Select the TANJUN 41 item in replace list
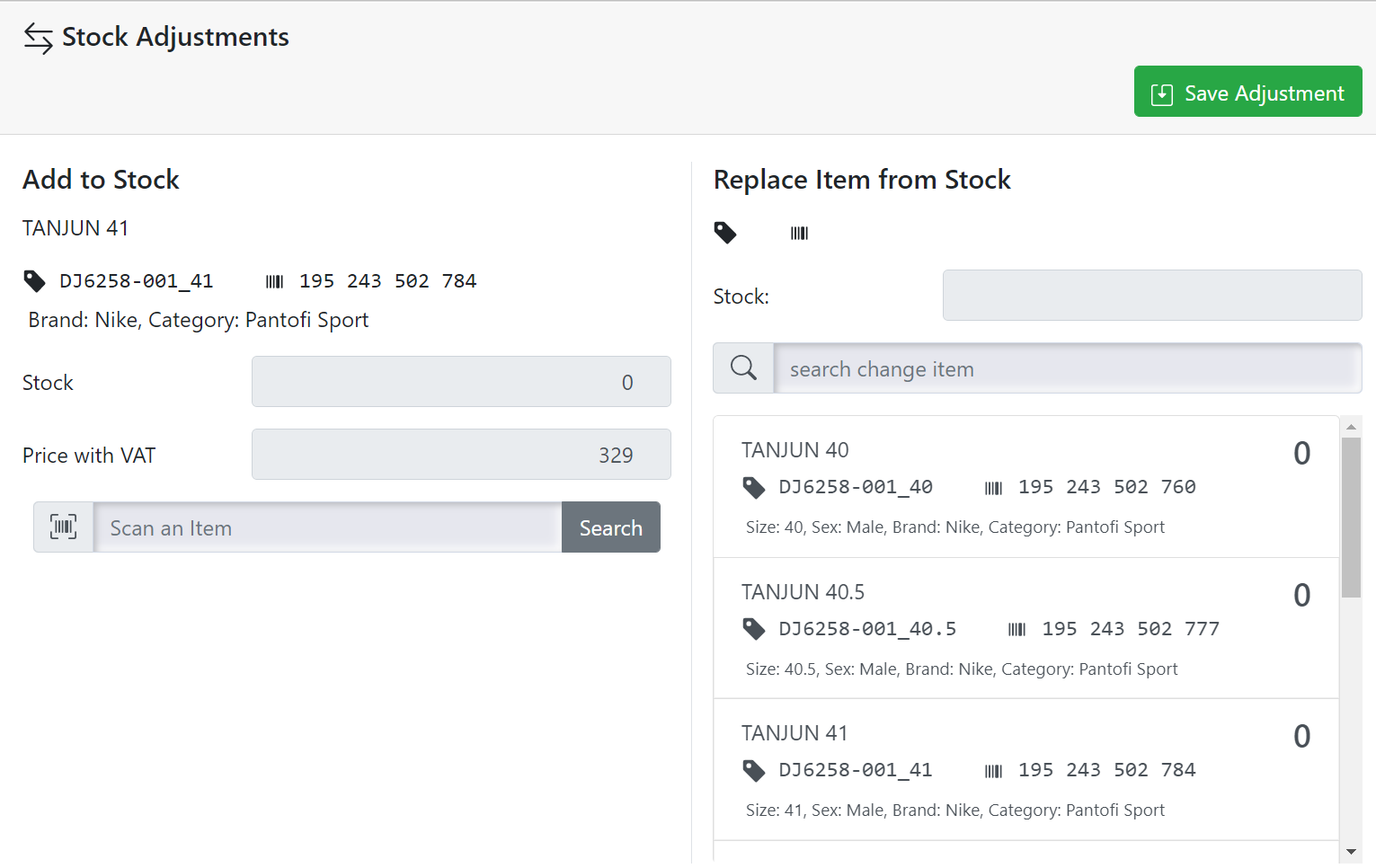 (x=1026, y=770)
